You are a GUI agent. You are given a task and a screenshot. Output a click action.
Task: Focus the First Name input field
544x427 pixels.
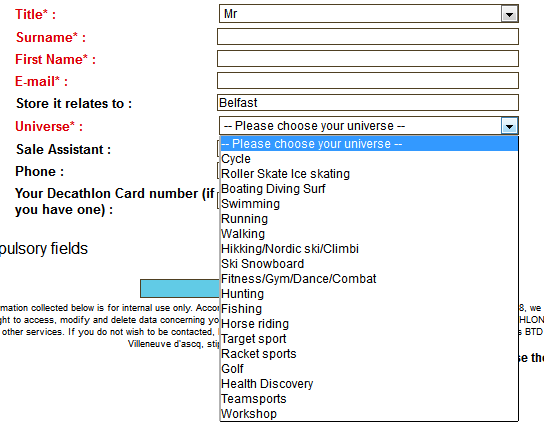click(368, 59)
